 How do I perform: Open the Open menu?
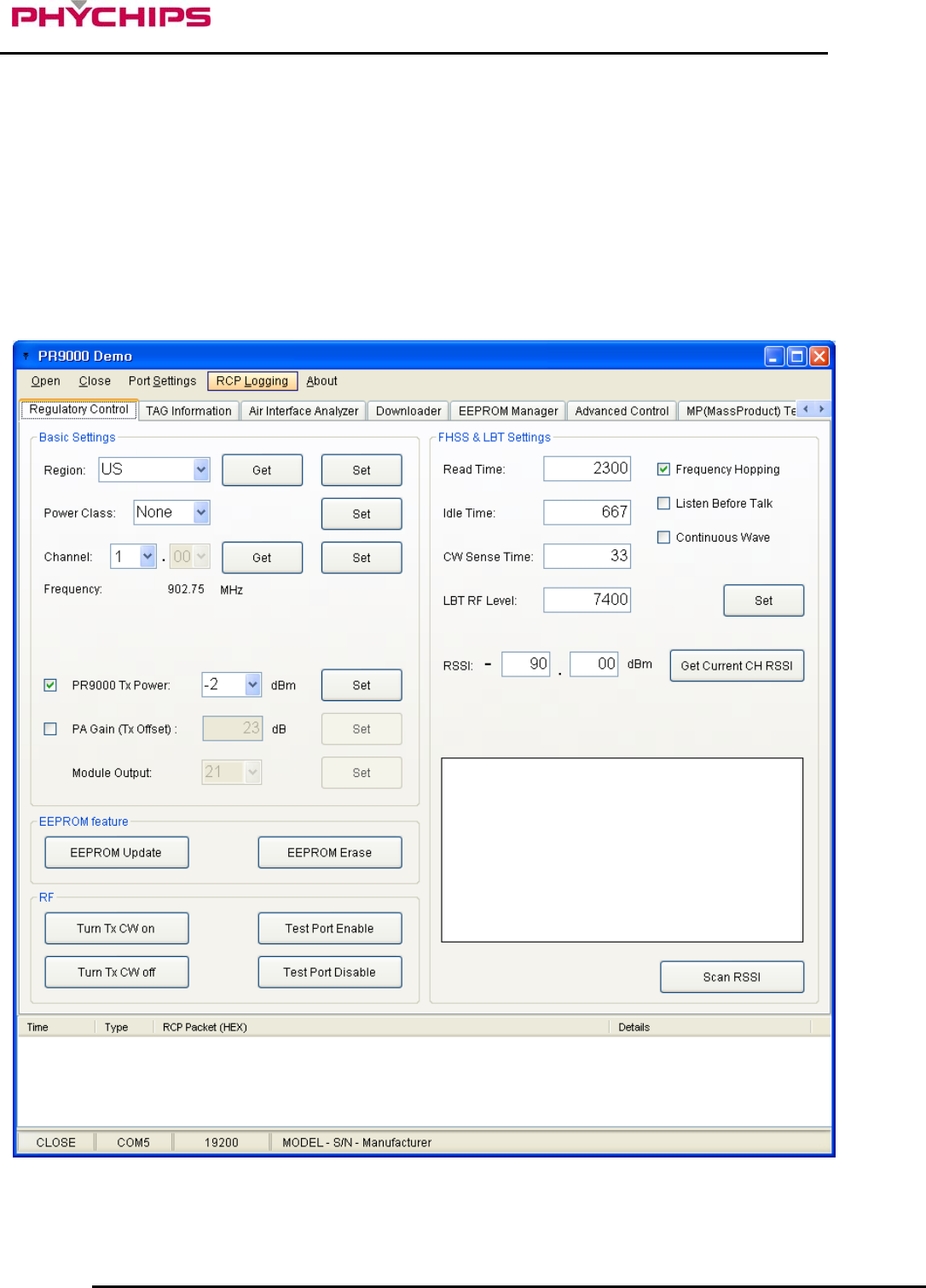(45, 381)
